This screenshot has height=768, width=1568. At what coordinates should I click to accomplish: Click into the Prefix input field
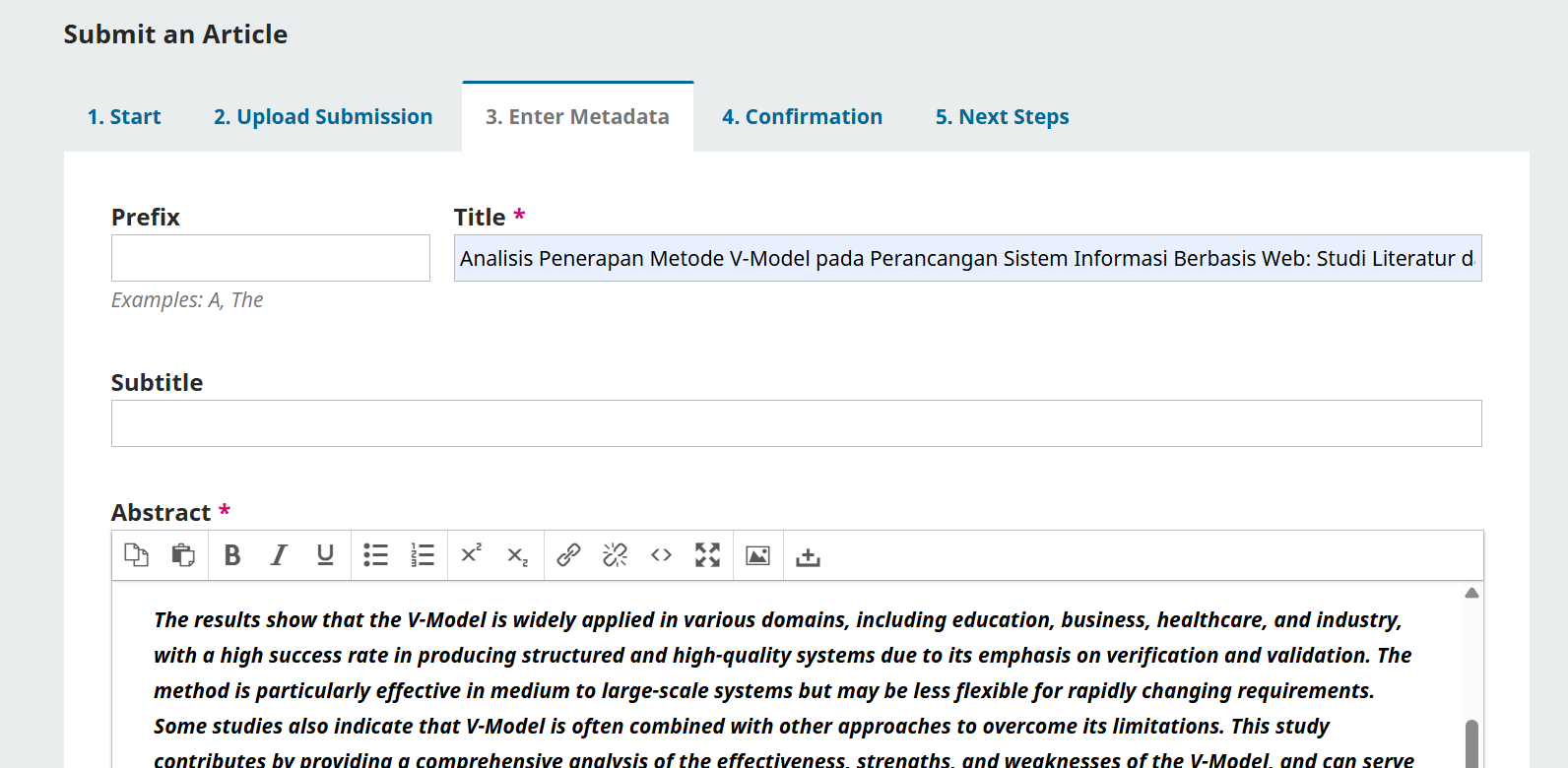point(271,258)
